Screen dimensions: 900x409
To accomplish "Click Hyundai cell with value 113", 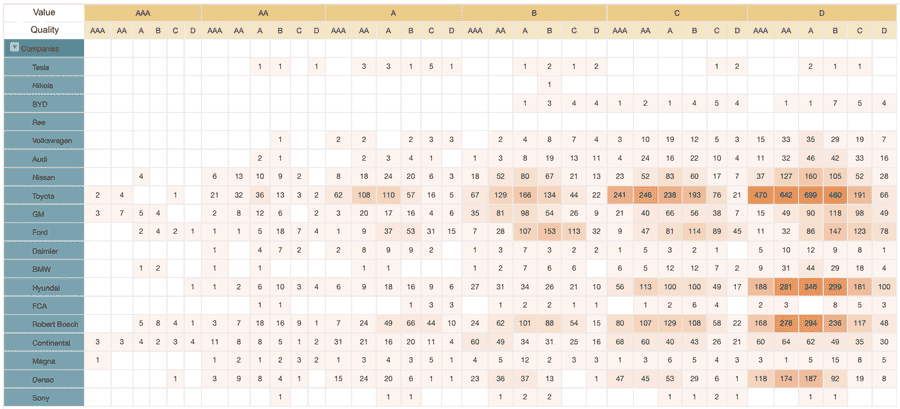I will tap(646, 287).
